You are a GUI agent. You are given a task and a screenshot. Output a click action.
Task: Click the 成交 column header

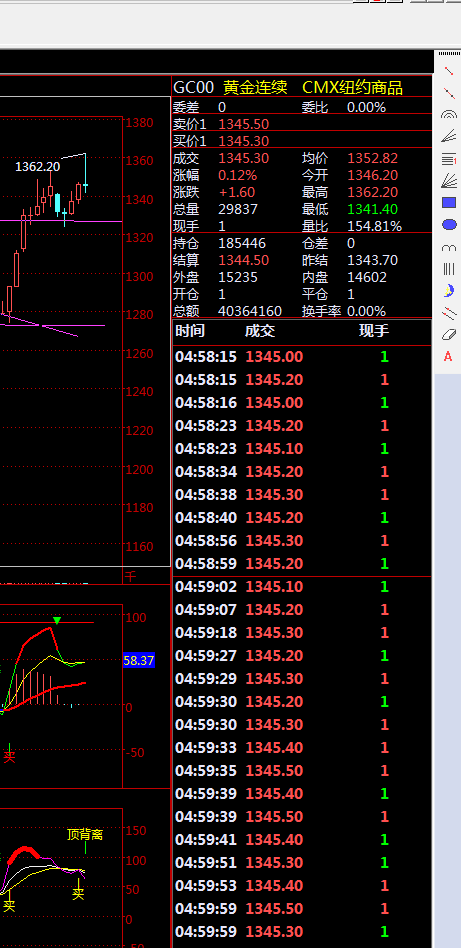[260, 331]
